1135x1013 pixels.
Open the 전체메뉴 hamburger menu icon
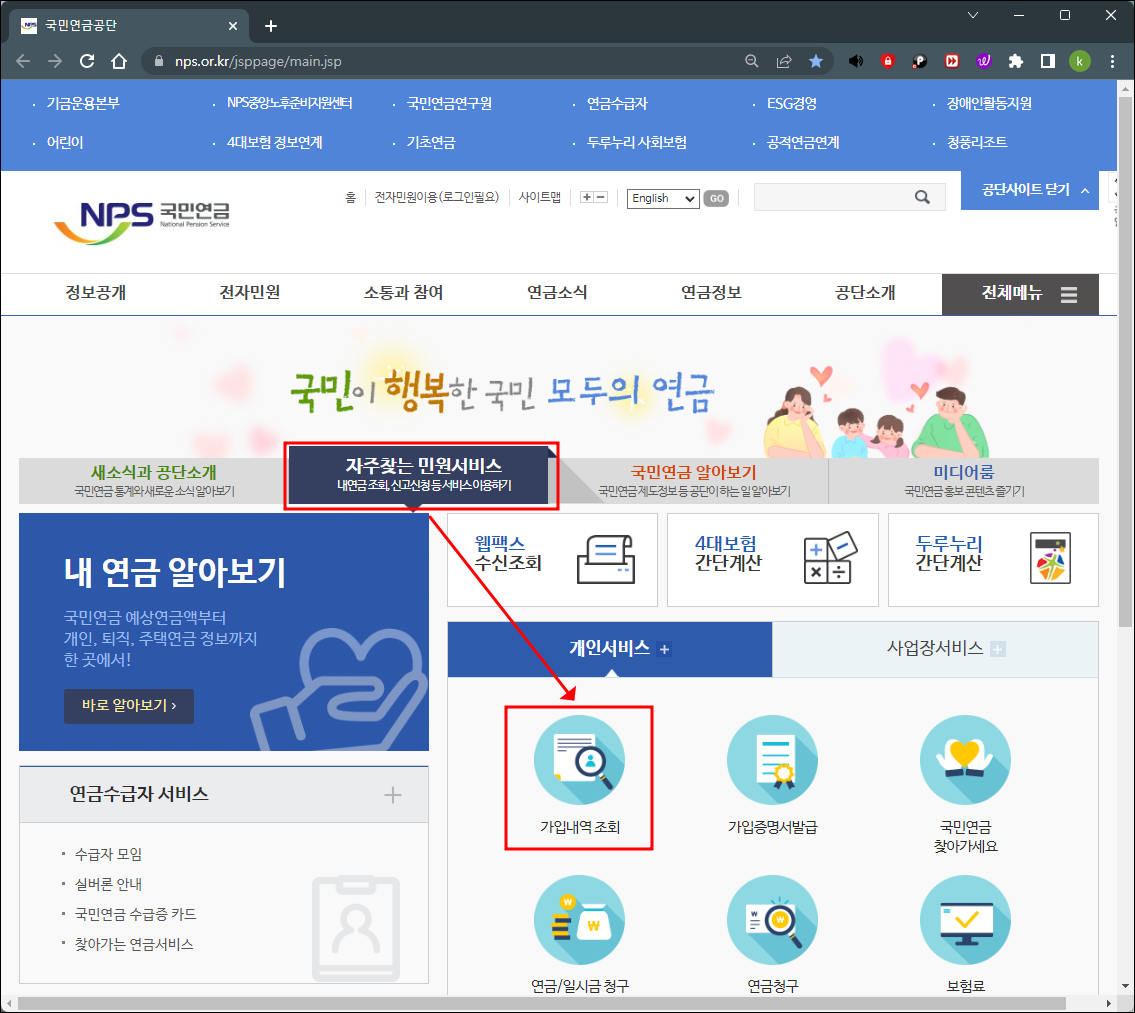[1067, 294]
